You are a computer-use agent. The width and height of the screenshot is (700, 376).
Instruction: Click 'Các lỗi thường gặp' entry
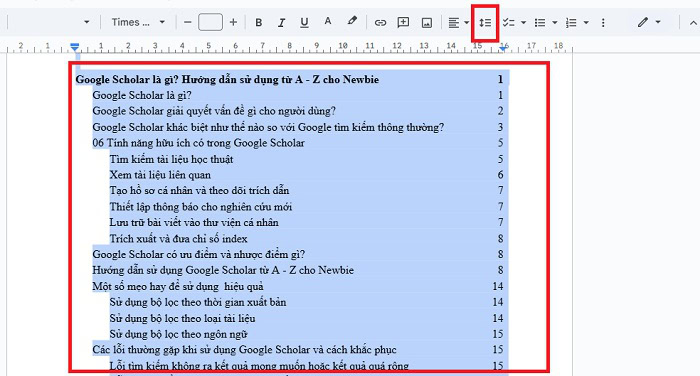[x=244, y=350]
